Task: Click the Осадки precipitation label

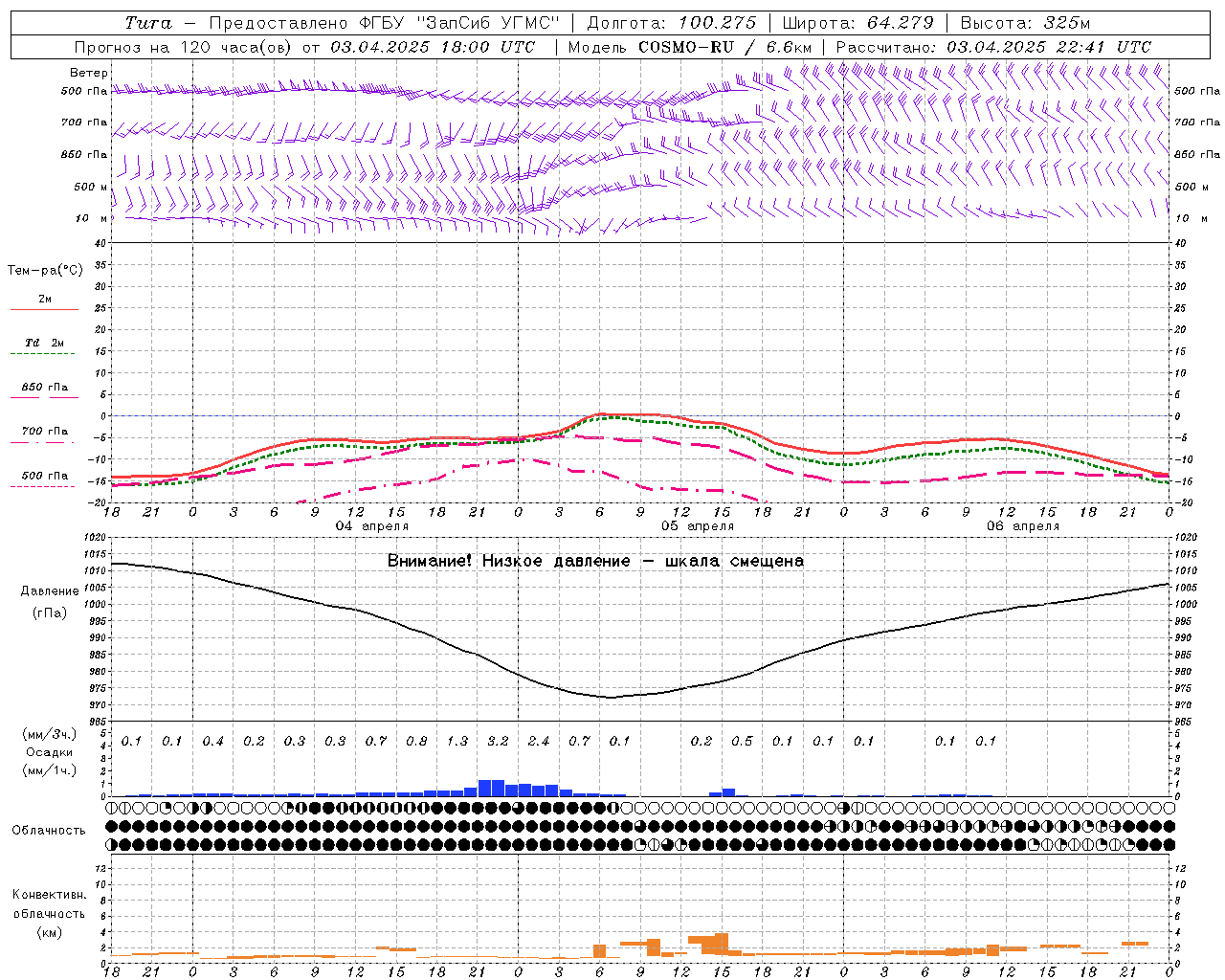Action: click(x=49, y=753)
